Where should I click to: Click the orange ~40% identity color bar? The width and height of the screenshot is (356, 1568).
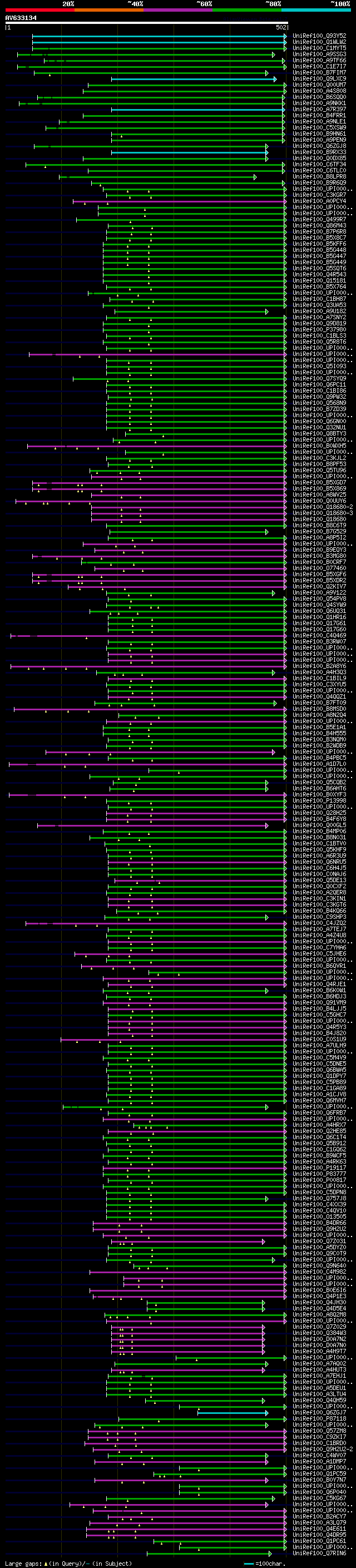(x=109, y=10)
